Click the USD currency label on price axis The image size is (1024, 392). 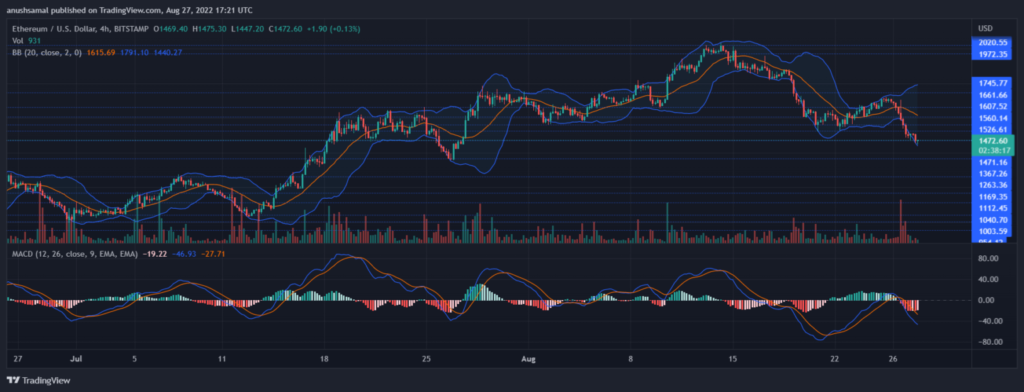pos(985,29)
